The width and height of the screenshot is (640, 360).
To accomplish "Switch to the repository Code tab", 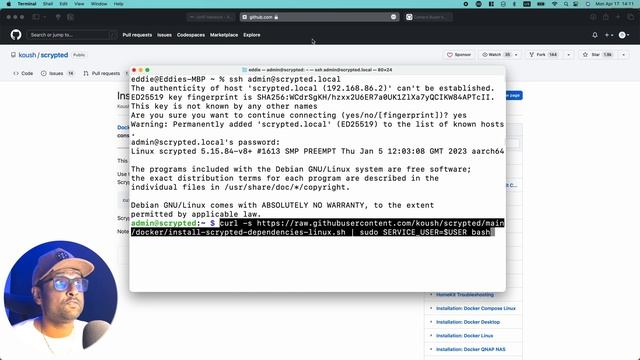I will pyautogui.click(x=23, y=73).
